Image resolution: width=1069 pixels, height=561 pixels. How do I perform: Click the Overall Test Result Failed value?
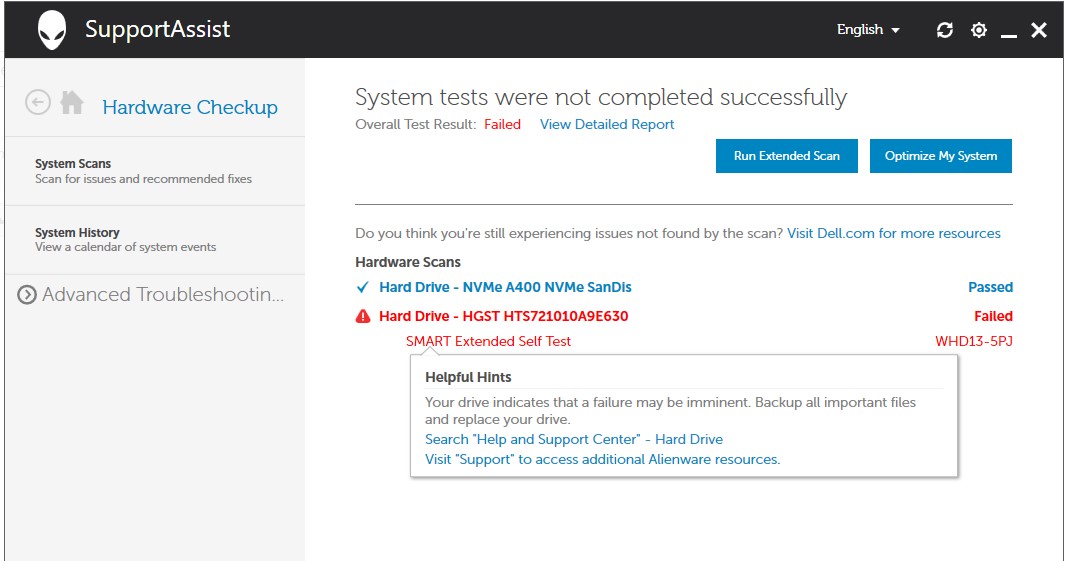click(502, 125)
